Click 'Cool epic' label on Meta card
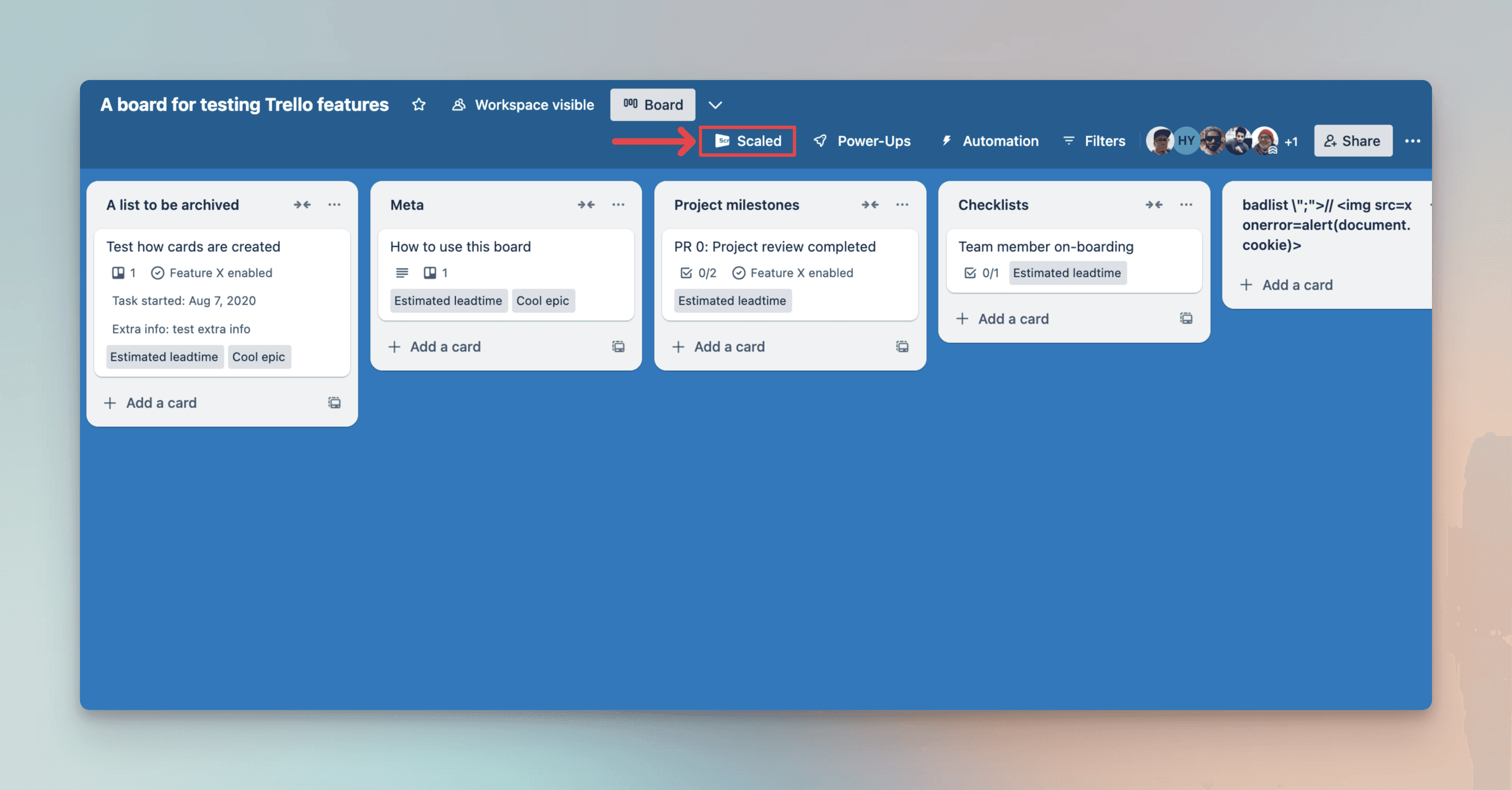Screen dimensions: 1512x790 (x=543, y=301)
